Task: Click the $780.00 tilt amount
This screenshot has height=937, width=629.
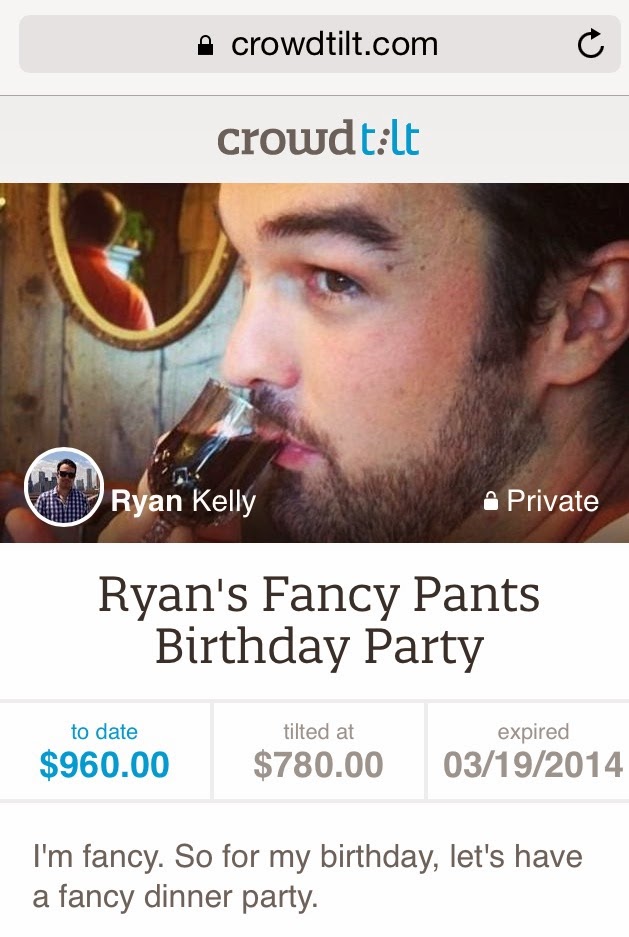Action: [318, 765]
